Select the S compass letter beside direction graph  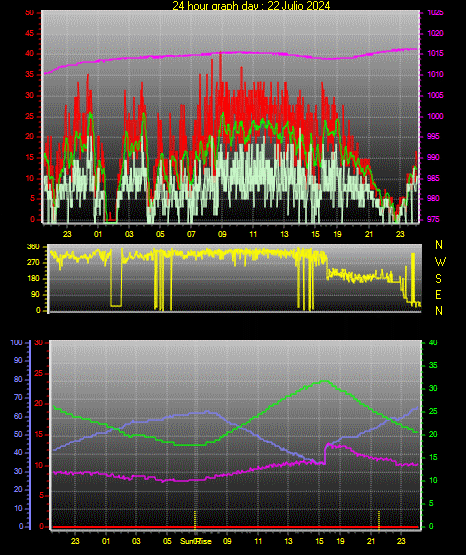438,279
